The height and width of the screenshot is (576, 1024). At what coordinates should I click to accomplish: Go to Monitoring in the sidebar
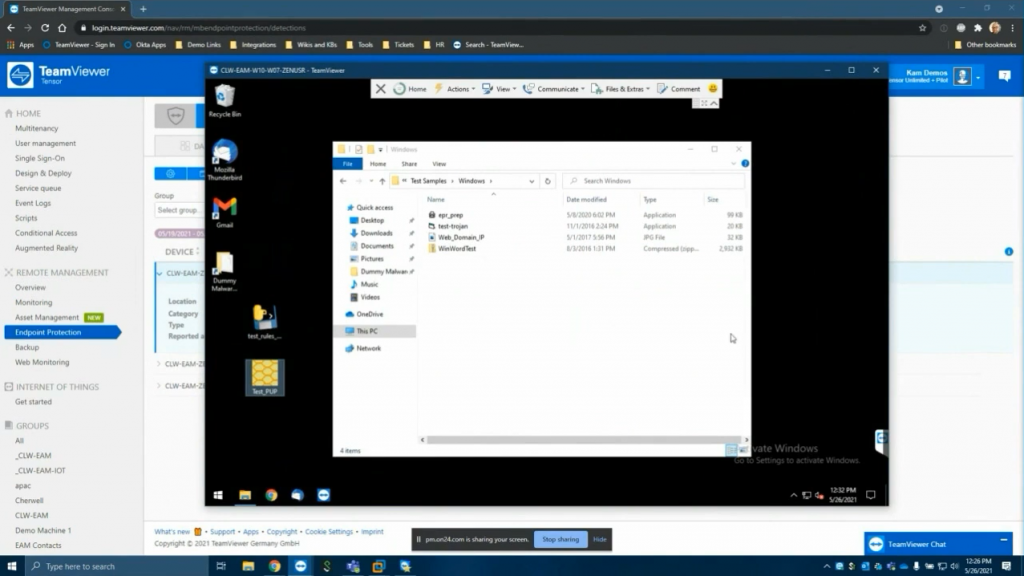(x=33, y=302)
